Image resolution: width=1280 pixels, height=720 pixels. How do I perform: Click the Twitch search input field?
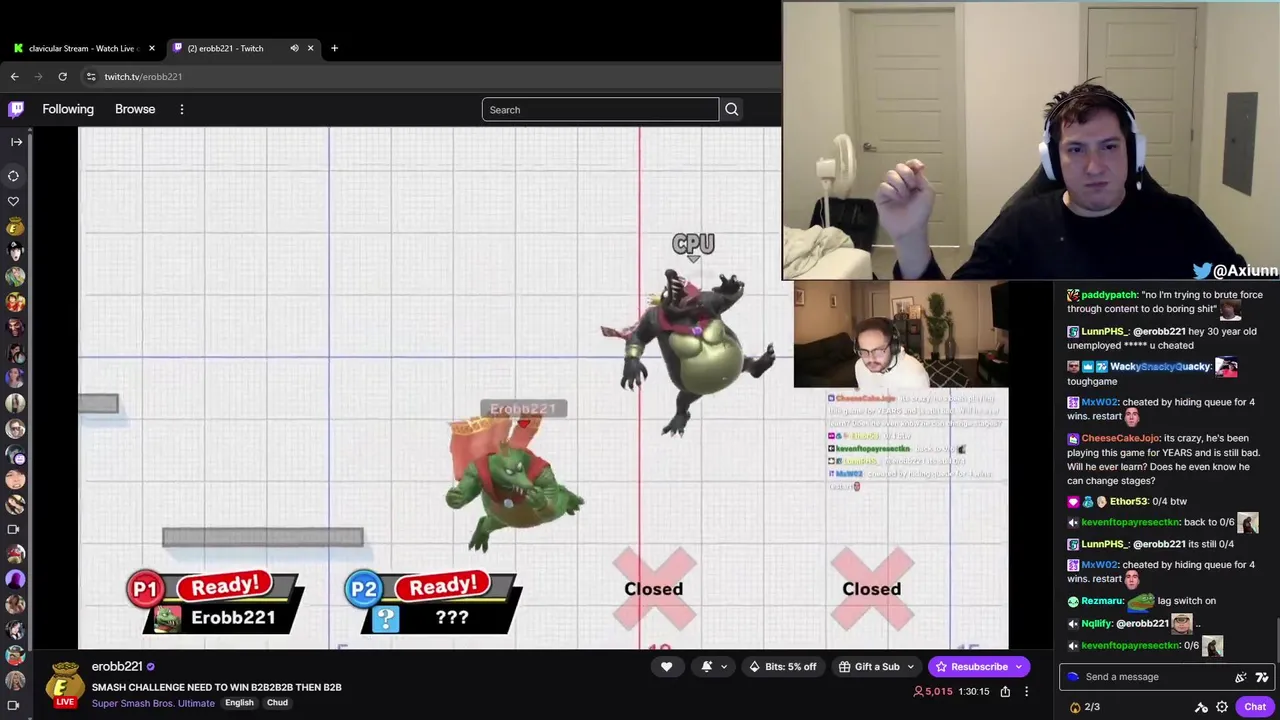coord(600,110)
